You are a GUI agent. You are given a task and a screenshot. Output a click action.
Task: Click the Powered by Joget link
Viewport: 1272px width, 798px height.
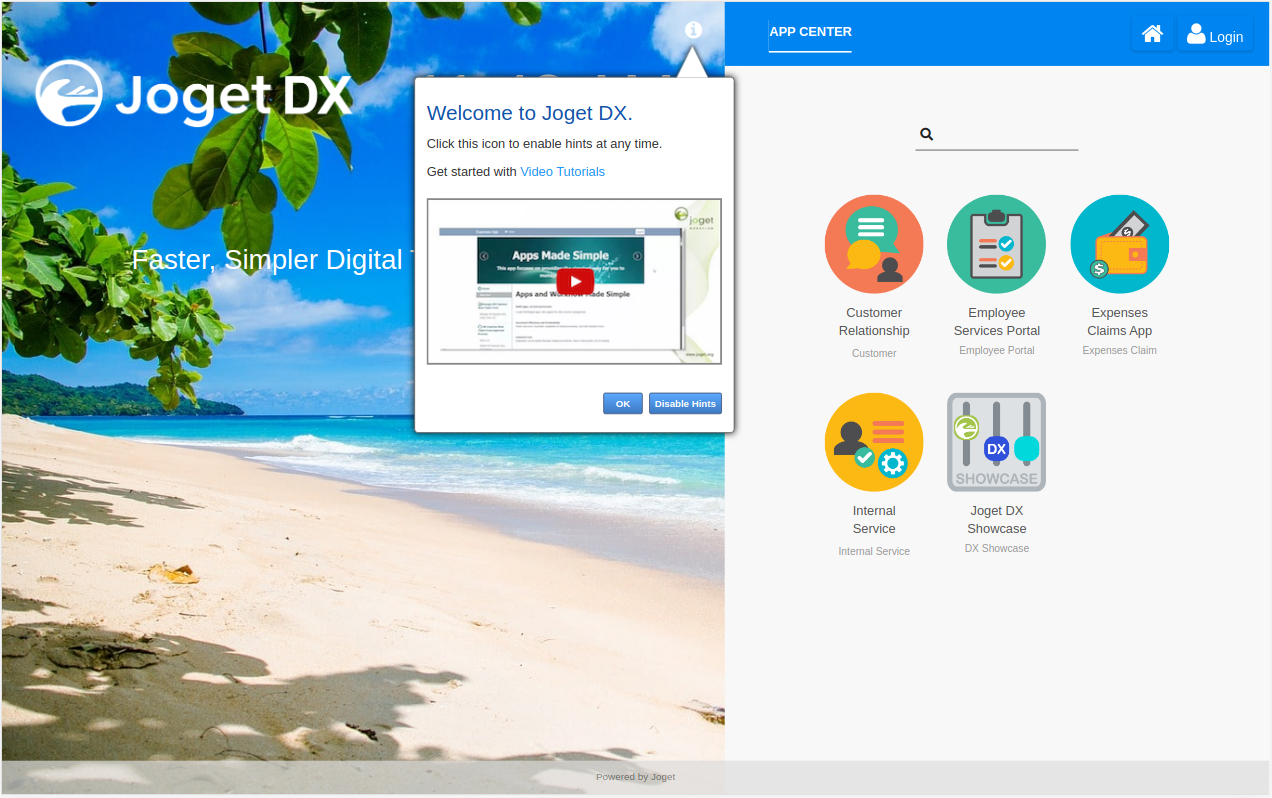tap(635, 776)
